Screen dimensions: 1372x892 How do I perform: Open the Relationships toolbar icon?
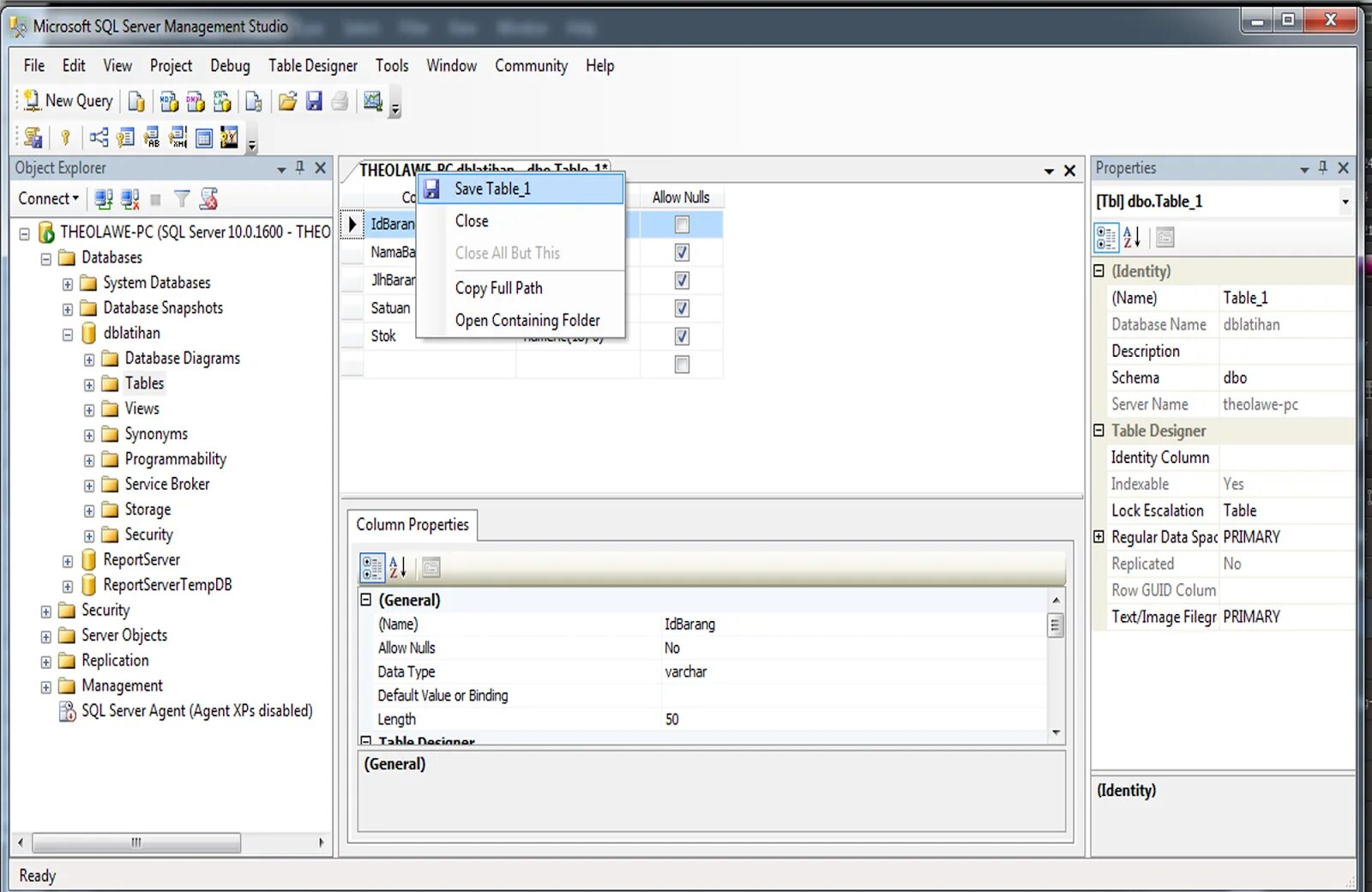(x=99, y=137)
